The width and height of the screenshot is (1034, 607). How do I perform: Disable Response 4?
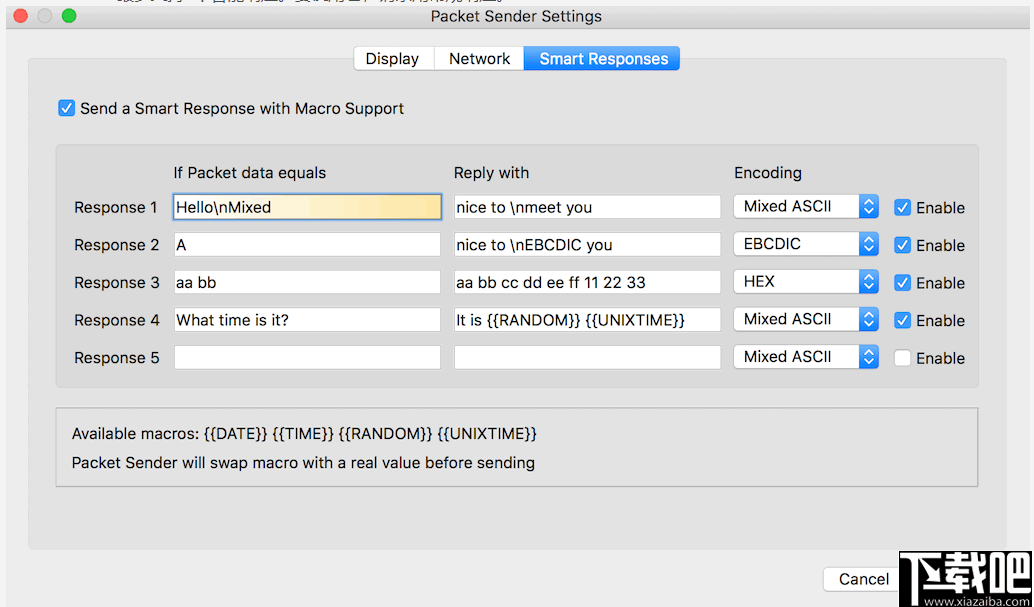pyautogui.click(x=903, y=320)
